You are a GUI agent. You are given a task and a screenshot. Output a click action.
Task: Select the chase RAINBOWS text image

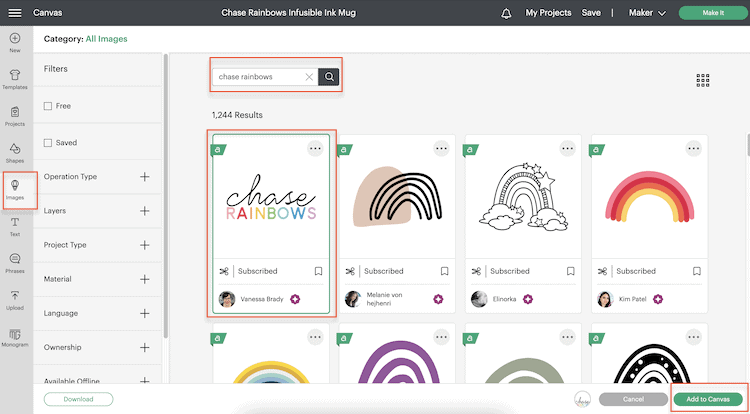click(271, 197)
